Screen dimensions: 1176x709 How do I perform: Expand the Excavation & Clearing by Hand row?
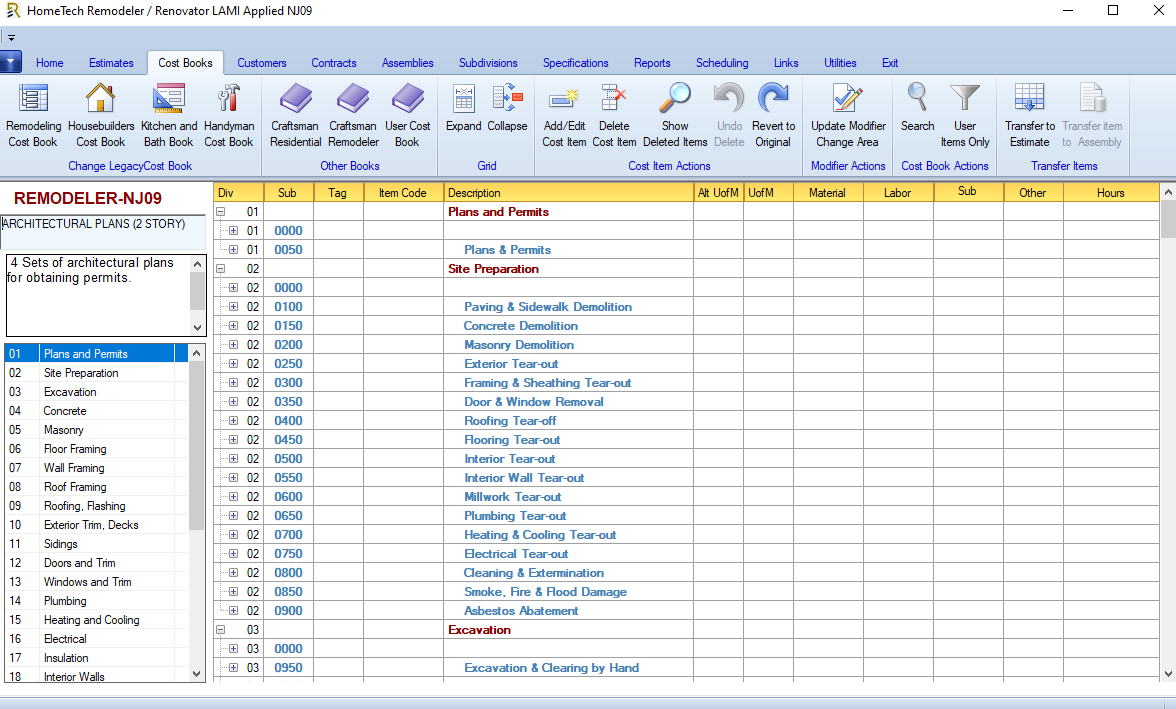(x=233, y=668)
